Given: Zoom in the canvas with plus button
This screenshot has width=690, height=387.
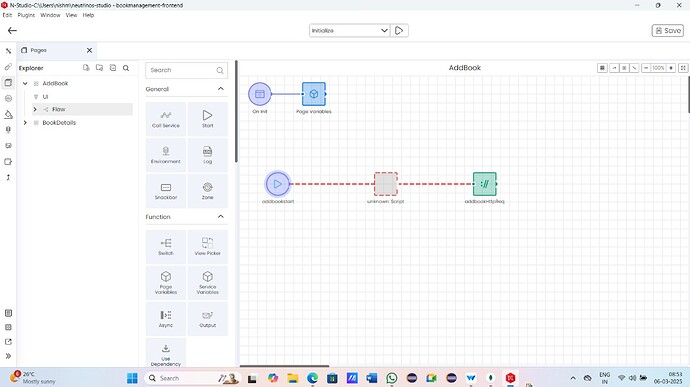Looking at the screenshot, I should [671, 68].
